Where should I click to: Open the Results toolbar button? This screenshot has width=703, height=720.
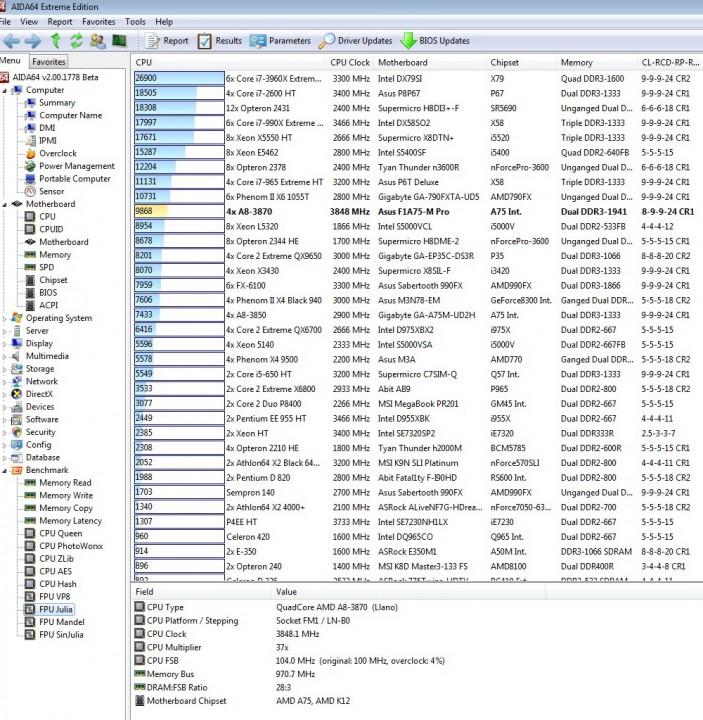[219, 41]
